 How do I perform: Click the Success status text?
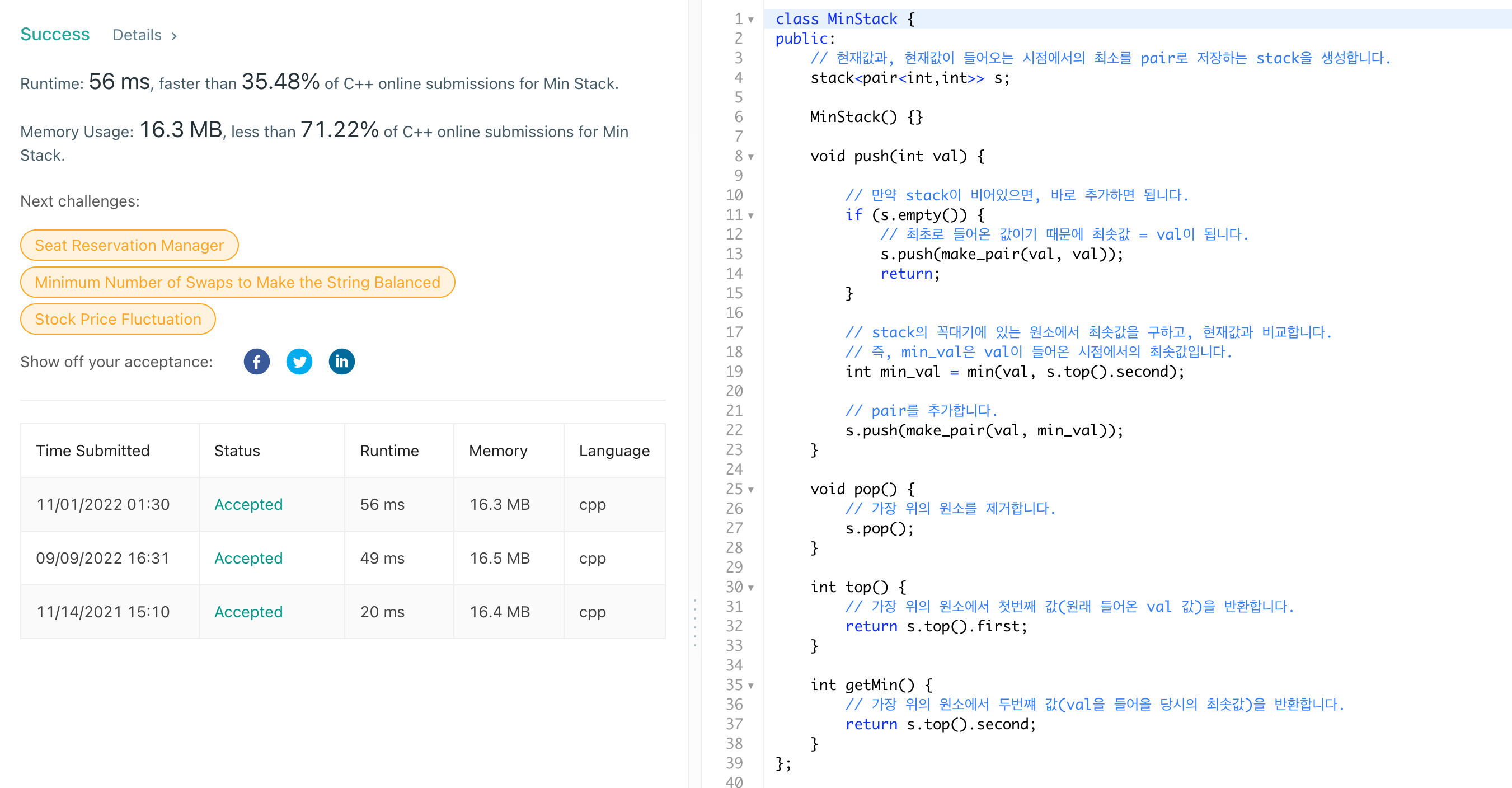pos(55,35)
